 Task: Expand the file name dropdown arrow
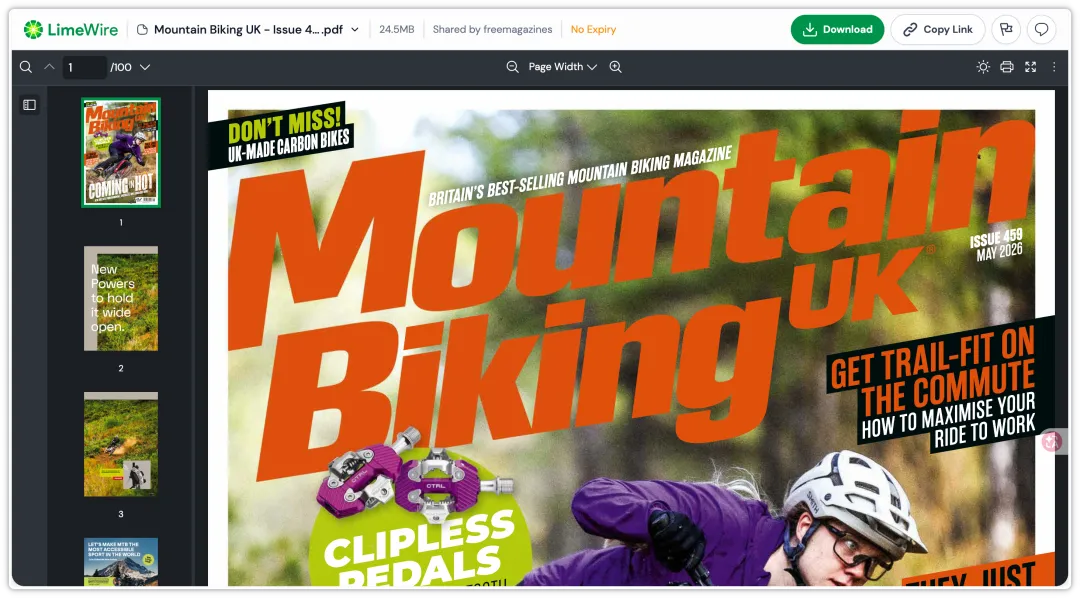(x=355, y=30)
